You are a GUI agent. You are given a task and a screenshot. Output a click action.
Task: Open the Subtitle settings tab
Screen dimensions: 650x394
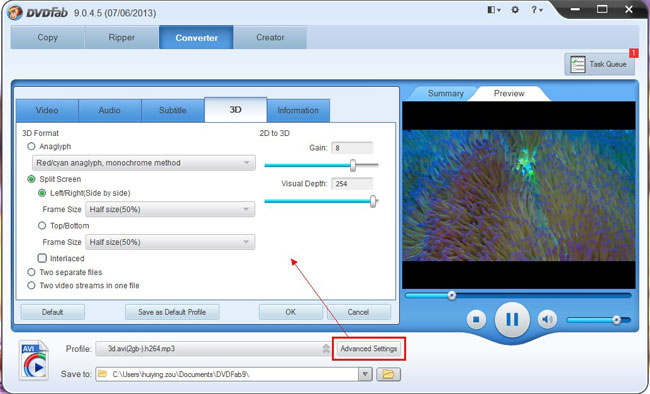tap(173, 110)
